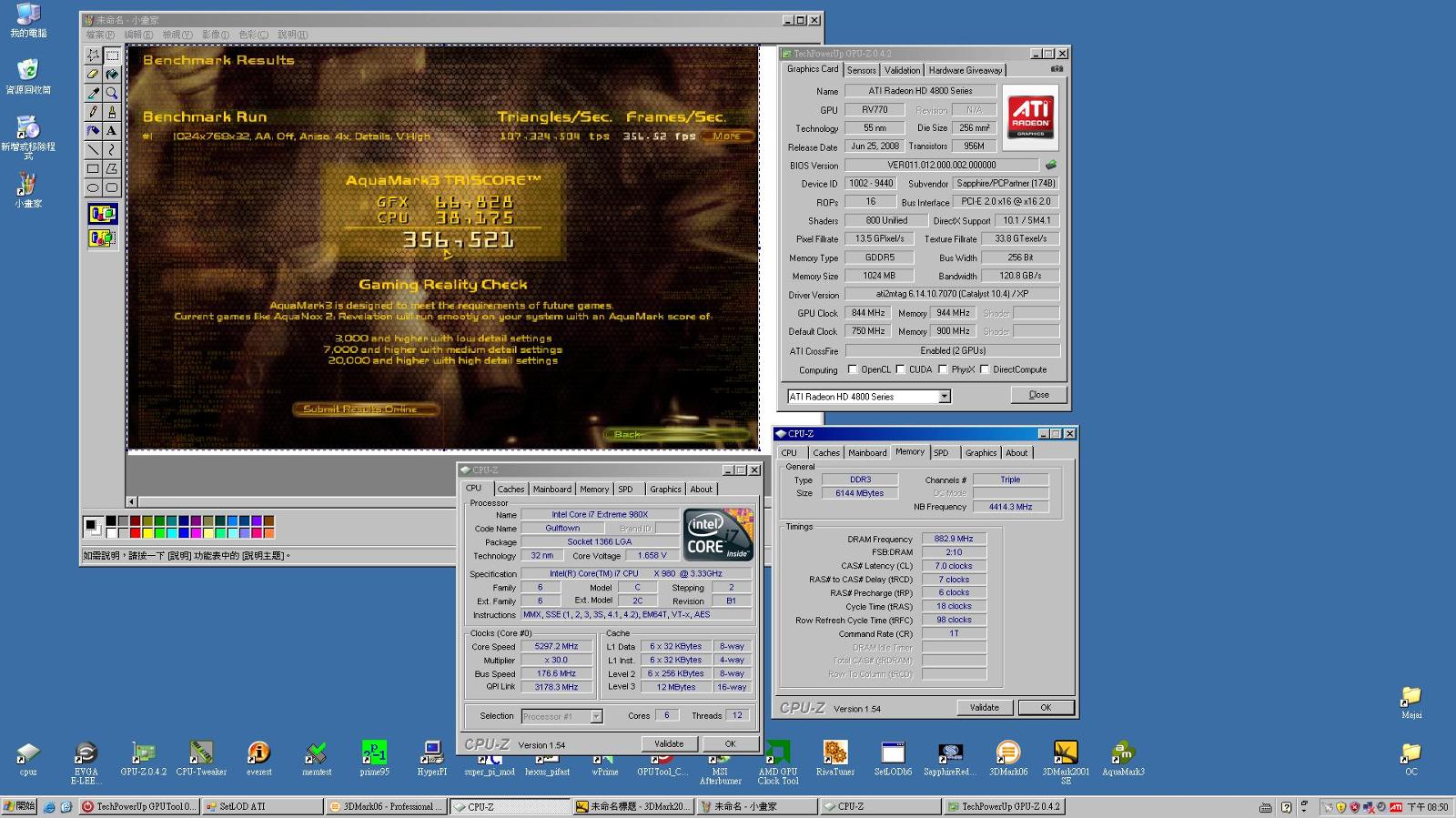Expand the ATI Radeon HD 4800 Series dropdown

tap(944, 397)
